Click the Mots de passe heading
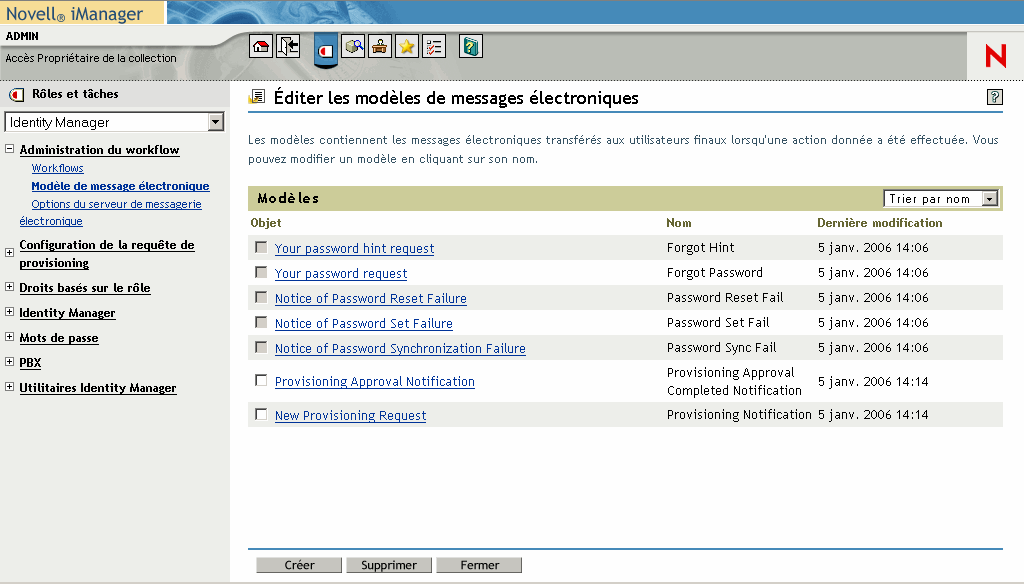Screen dimensions: 1024x584 pyautogui.click(x=59, y=338)
